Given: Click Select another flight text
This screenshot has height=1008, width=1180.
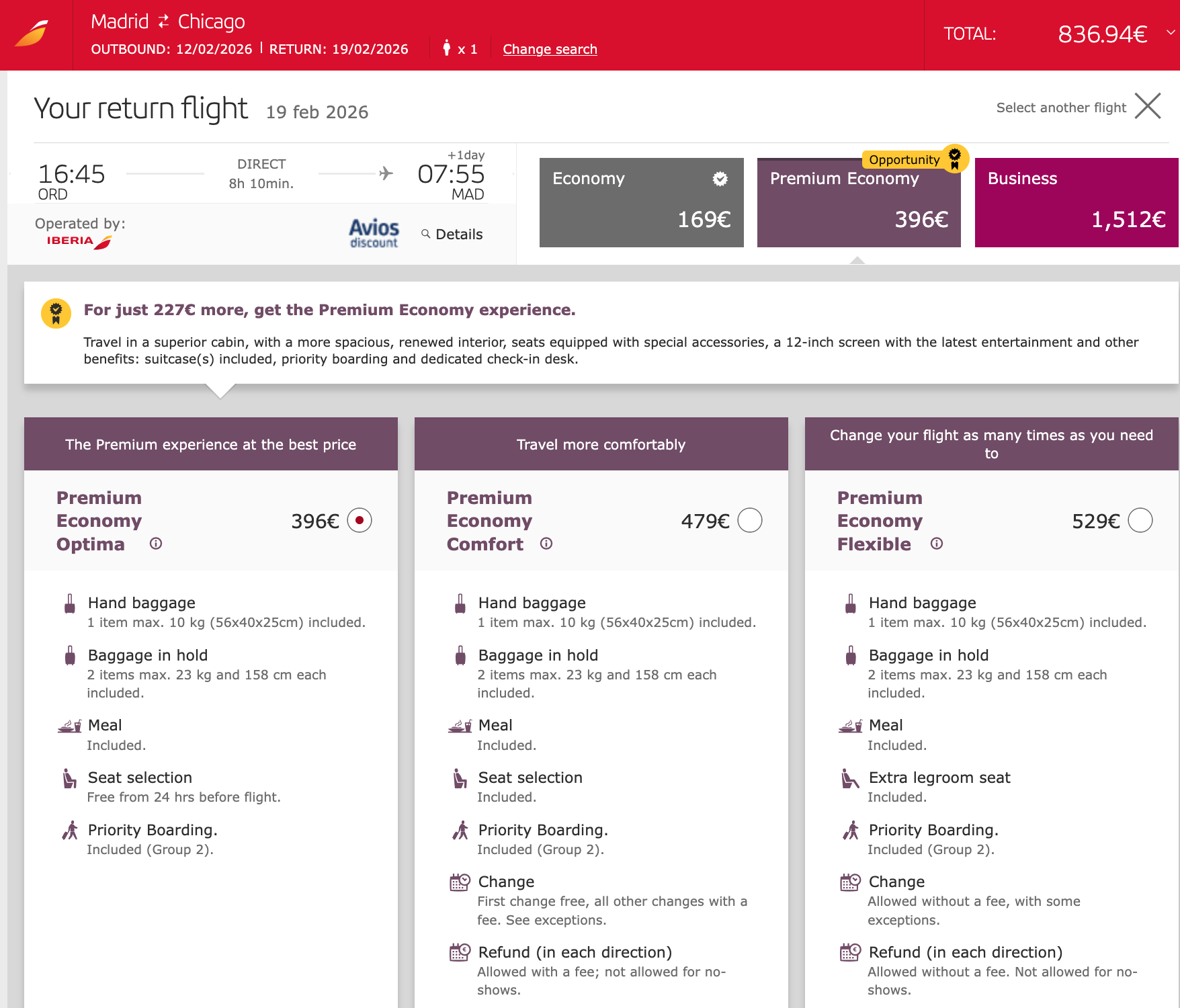Looking at the screenshot, I should coord(1061,108).
